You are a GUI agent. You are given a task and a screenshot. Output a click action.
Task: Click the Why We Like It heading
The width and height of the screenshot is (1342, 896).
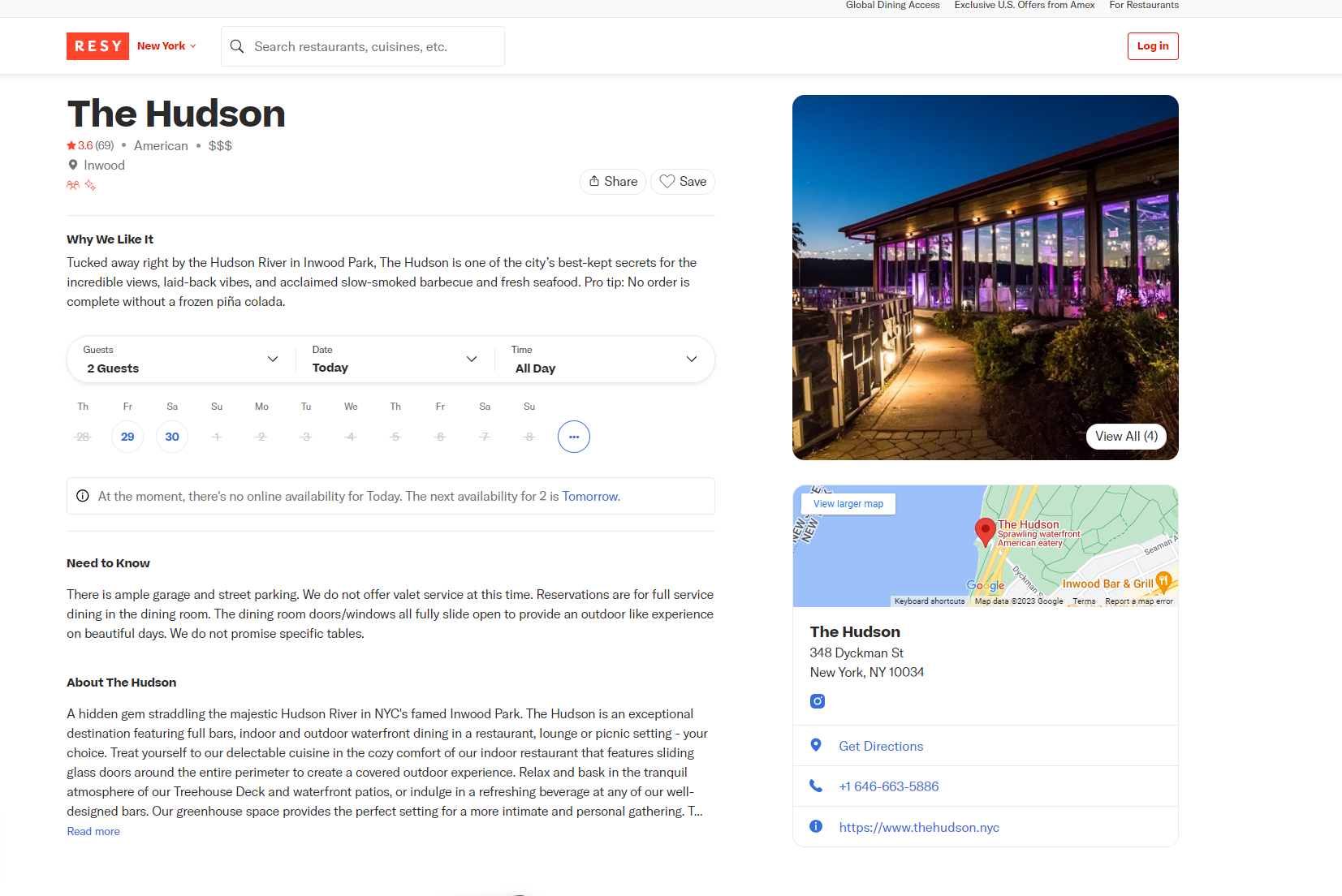[x=110, y=239]
